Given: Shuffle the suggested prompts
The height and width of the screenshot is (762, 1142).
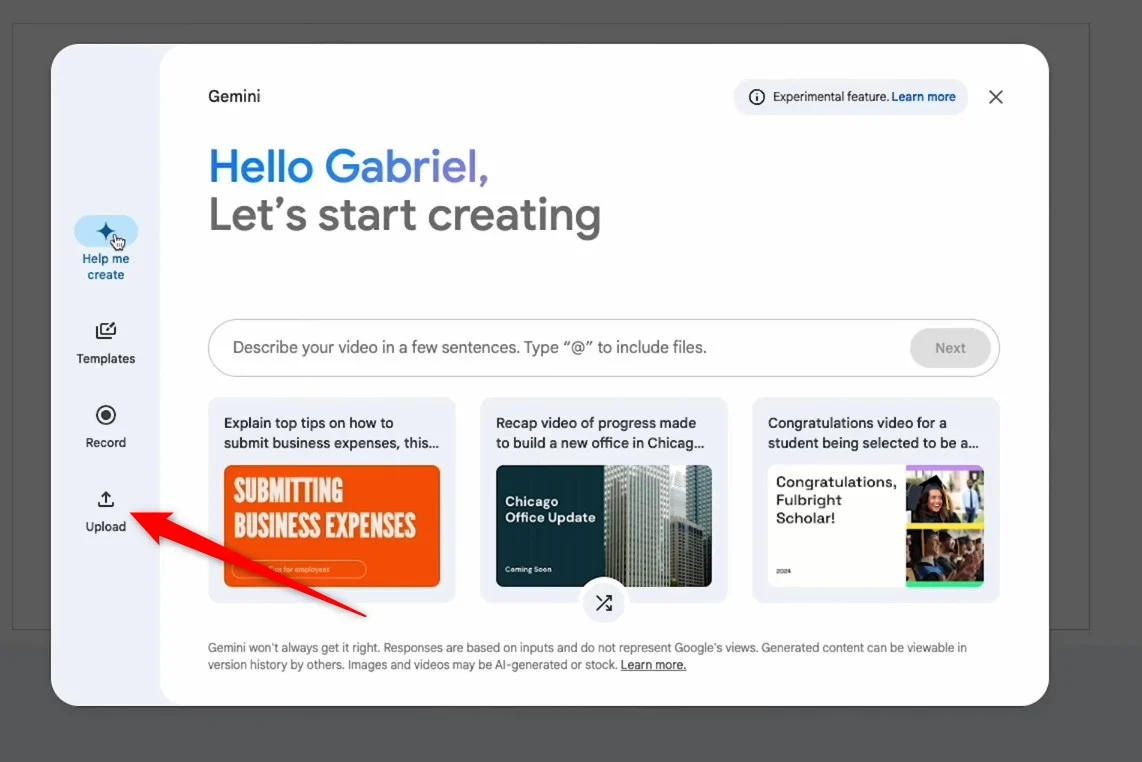Looking at the screenshot, I should tap(604, 603).
